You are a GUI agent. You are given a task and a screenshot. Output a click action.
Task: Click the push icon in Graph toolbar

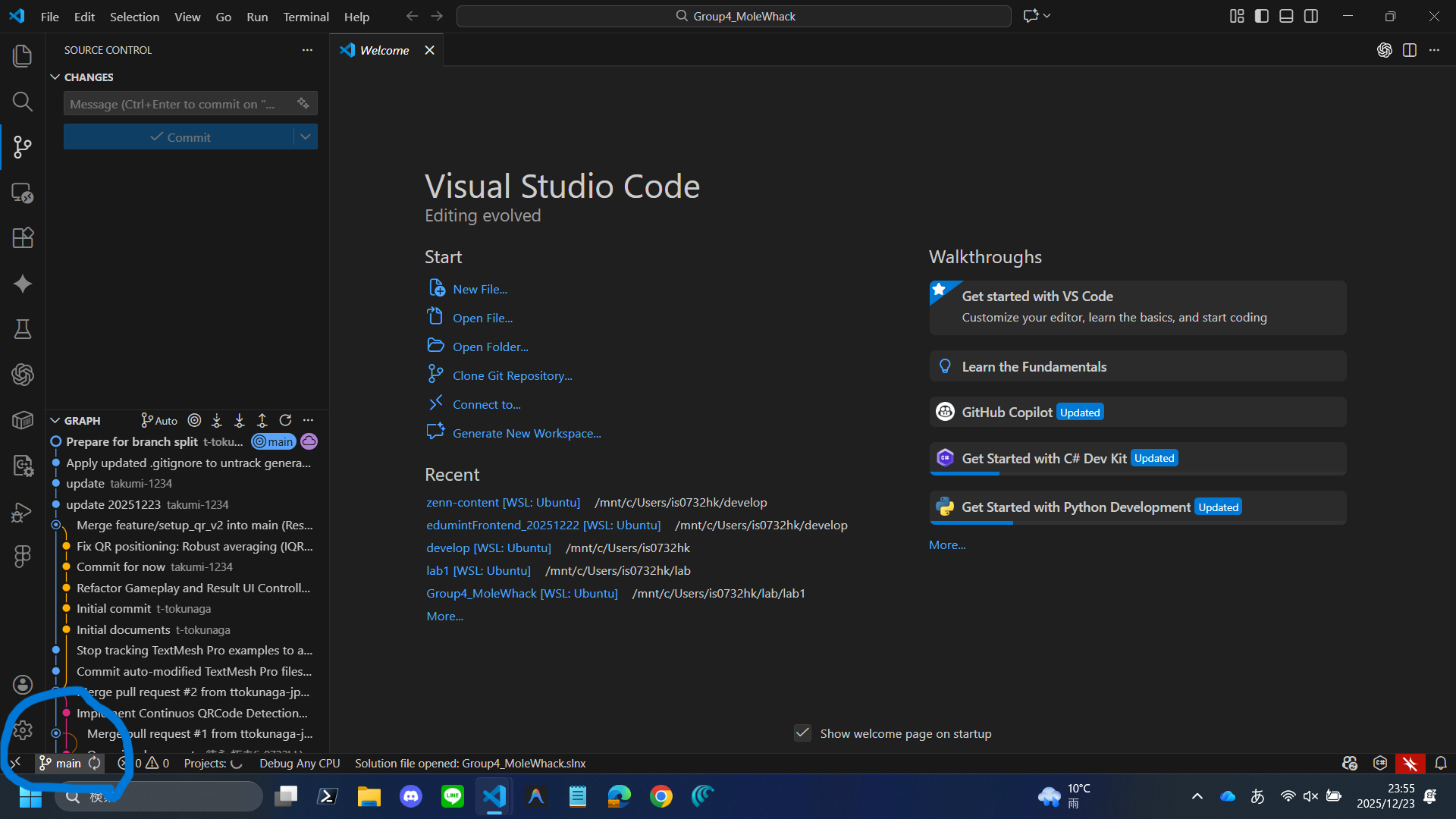tap(262, 420)
